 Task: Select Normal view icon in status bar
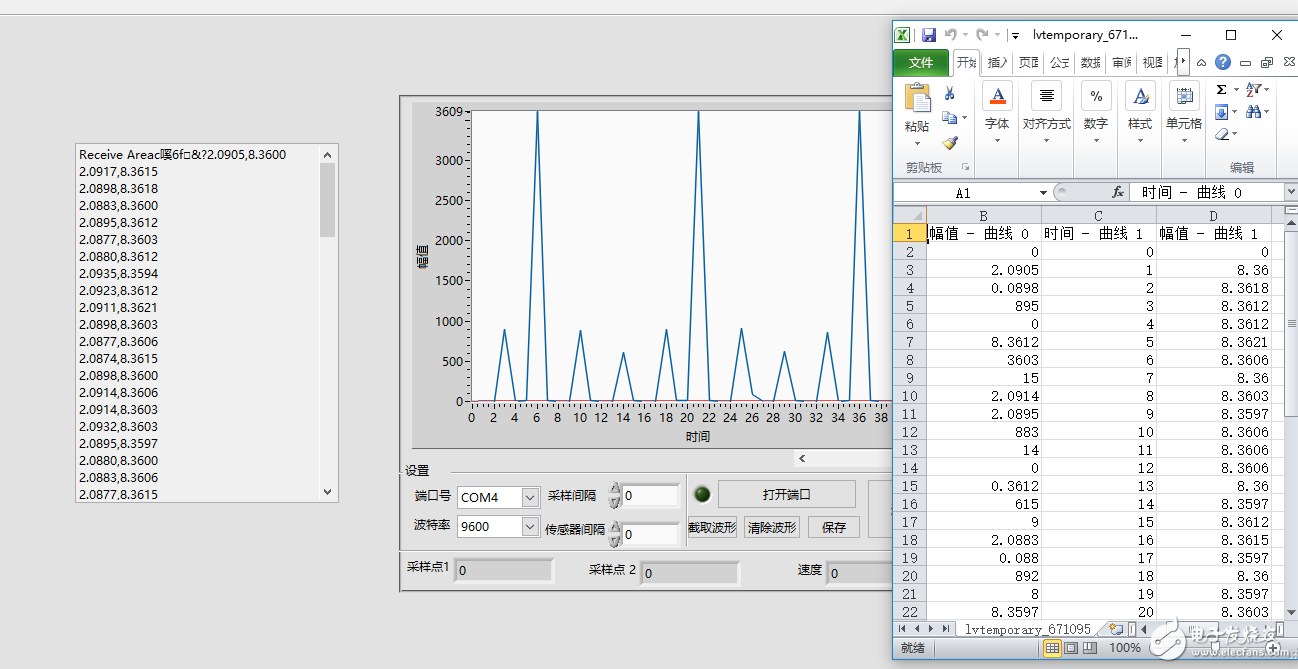(x=1052, y=648)
